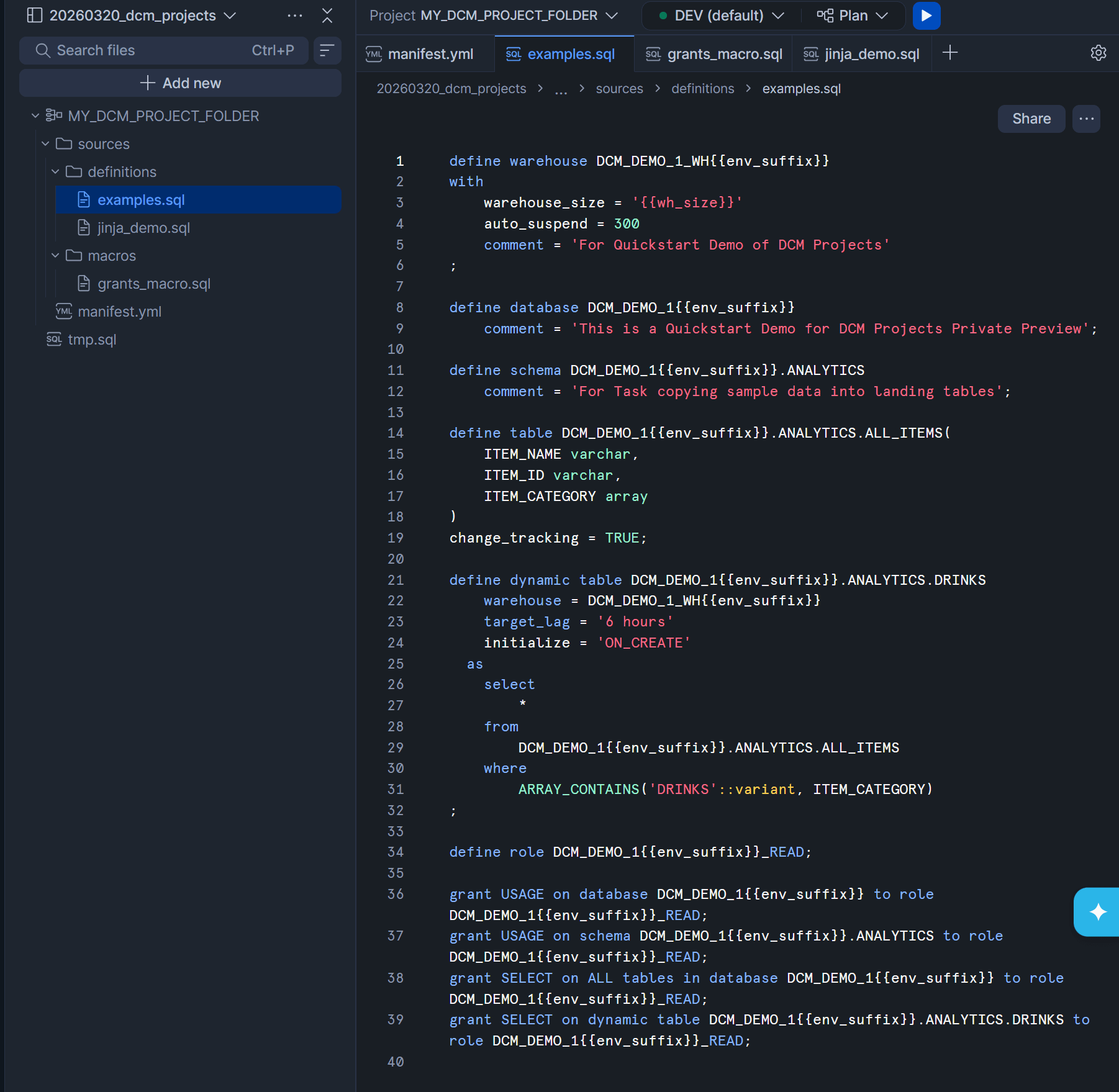Open the editor more actions ellipsis menu

pos(1086,119)
